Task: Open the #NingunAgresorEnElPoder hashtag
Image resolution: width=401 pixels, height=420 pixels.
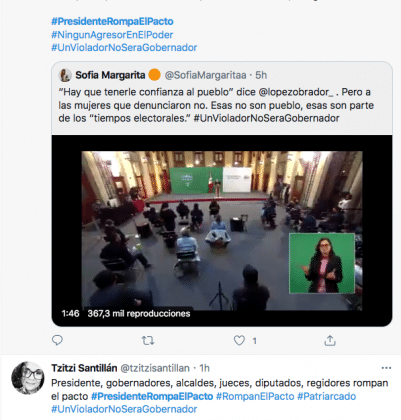Action: pos(112,35)
